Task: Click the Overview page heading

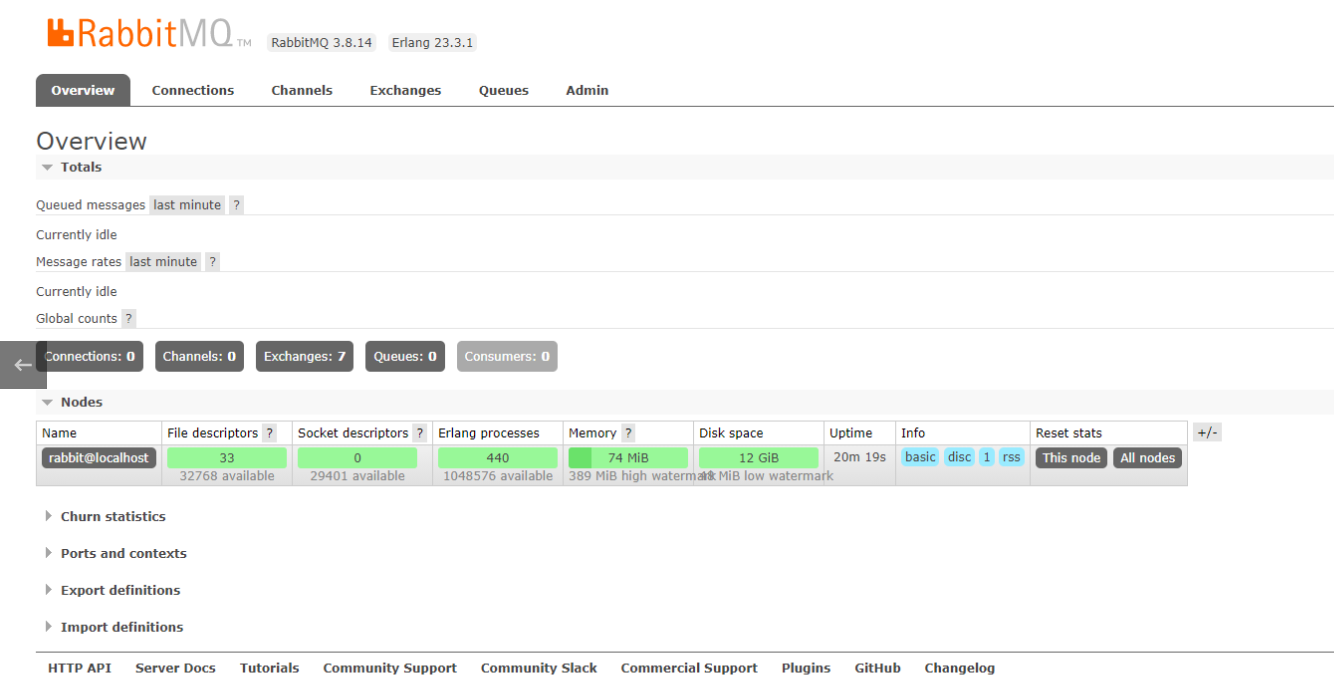Action: pos(91,141)
